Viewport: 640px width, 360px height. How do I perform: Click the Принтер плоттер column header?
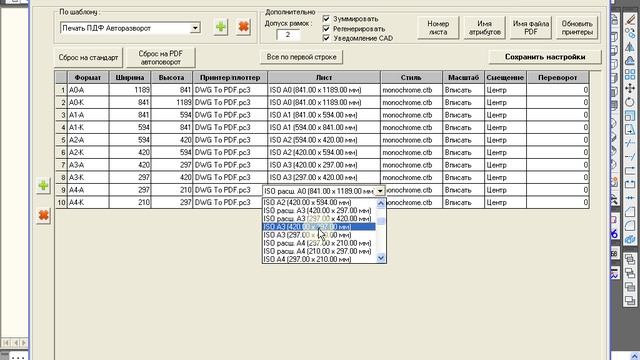(x=230, y=77)
